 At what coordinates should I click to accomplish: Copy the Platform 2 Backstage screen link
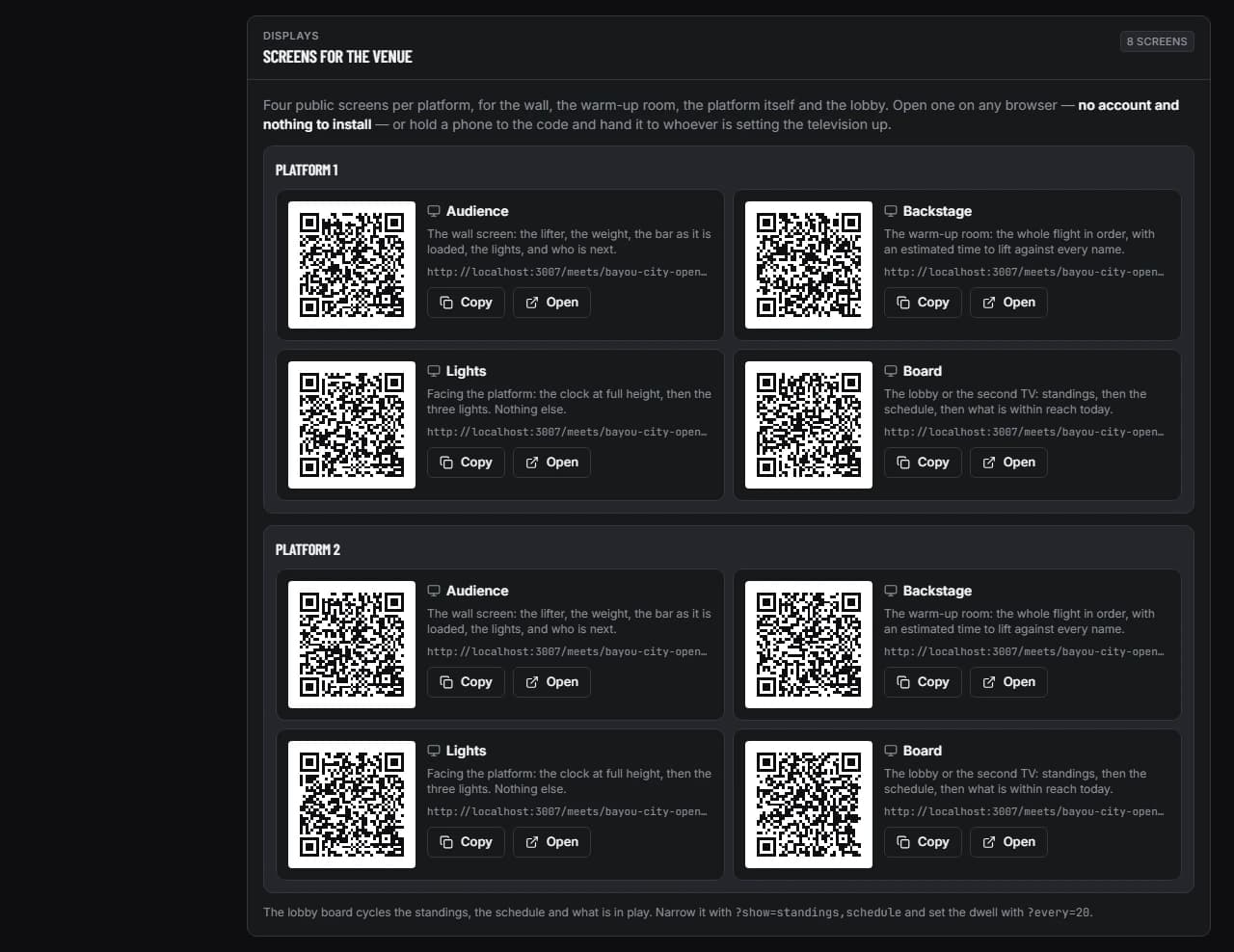923,682
